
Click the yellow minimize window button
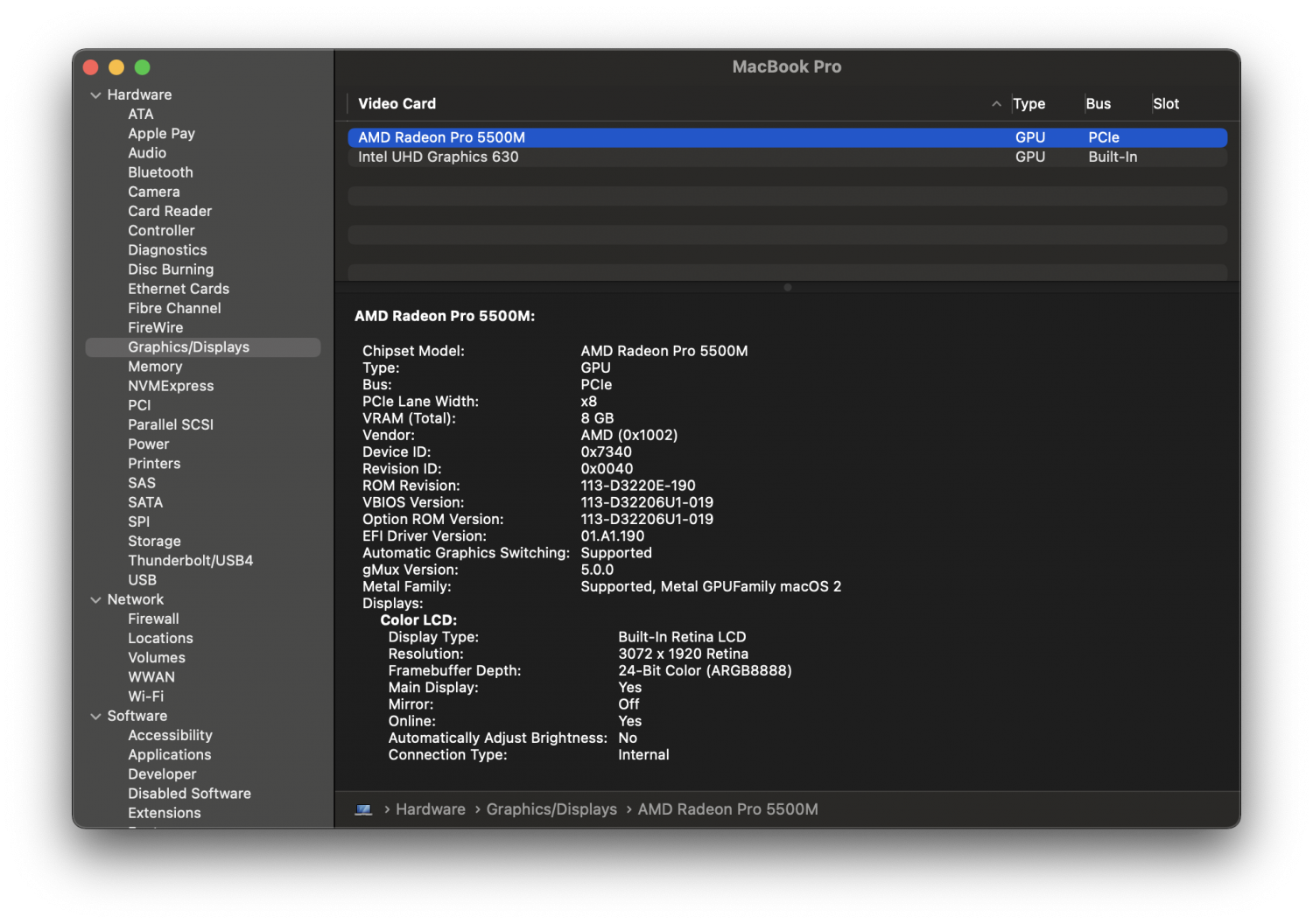pyautogui.click(x=116, y=67)
